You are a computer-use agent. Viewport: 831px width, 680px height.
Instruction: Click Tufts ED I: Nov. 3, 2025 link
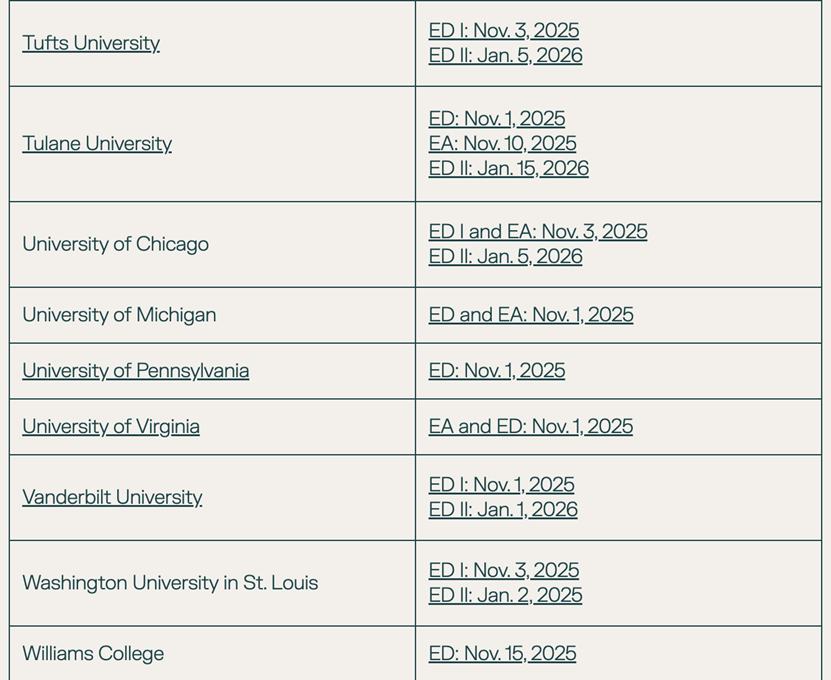(503, 31)
